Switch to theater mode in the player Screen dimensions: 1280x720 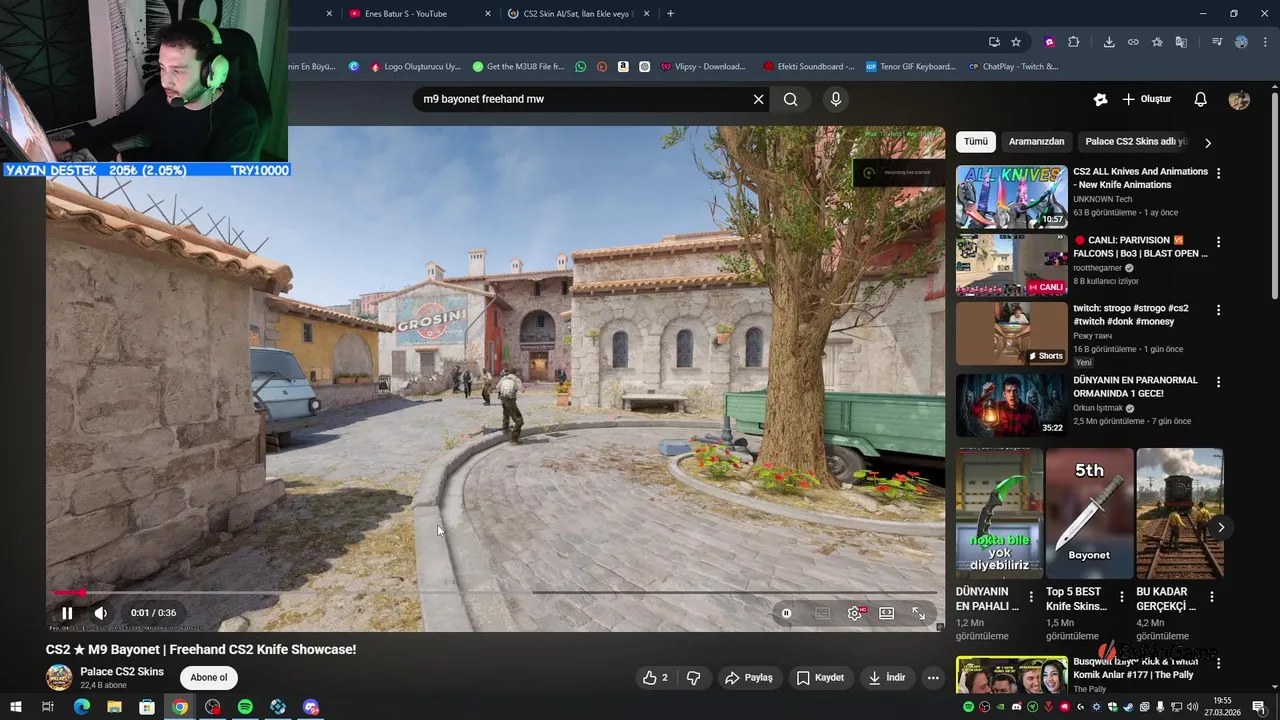[886, 613]
